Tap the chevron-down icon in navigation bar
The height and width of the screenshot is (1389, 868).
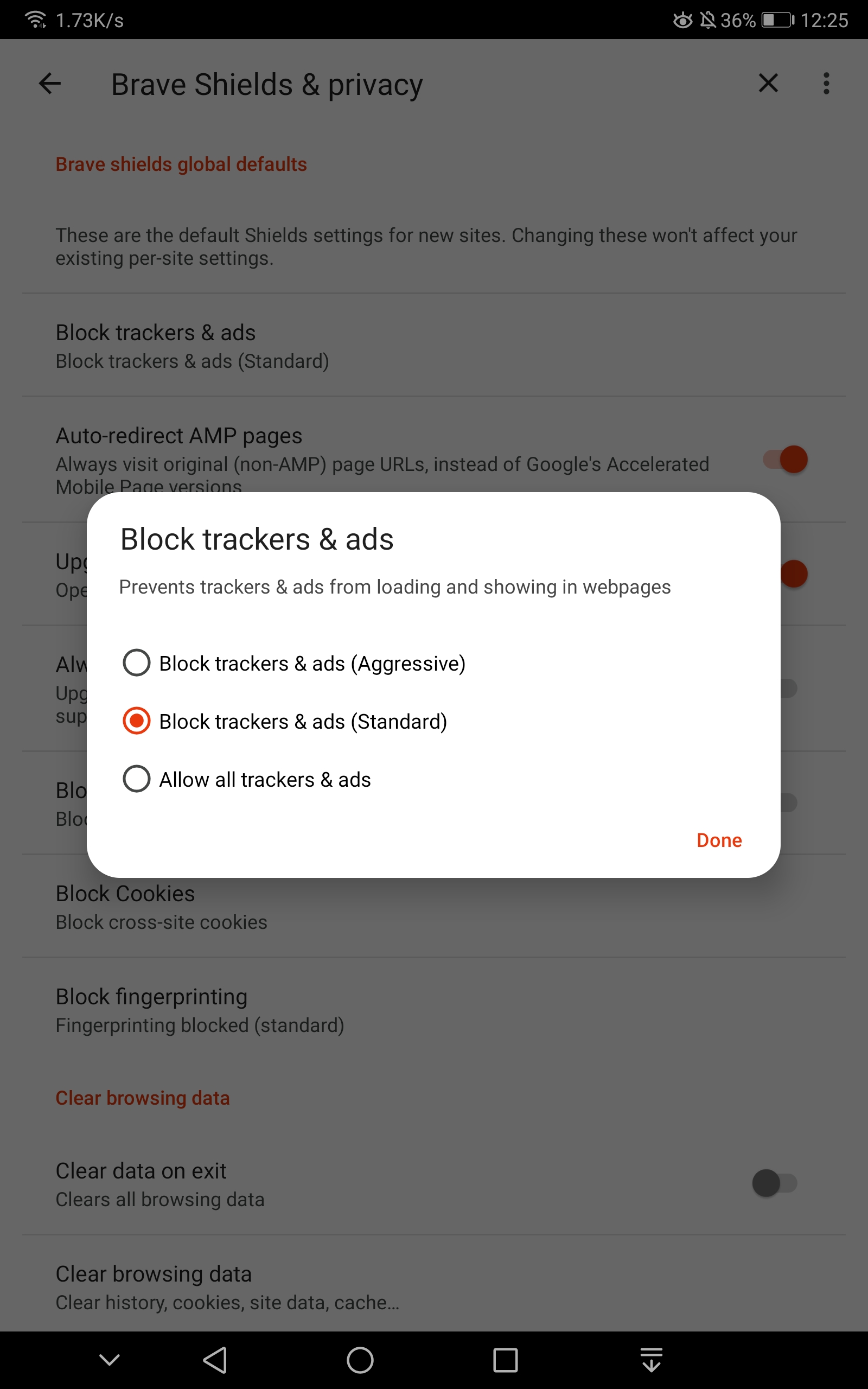coord(108,1360)
